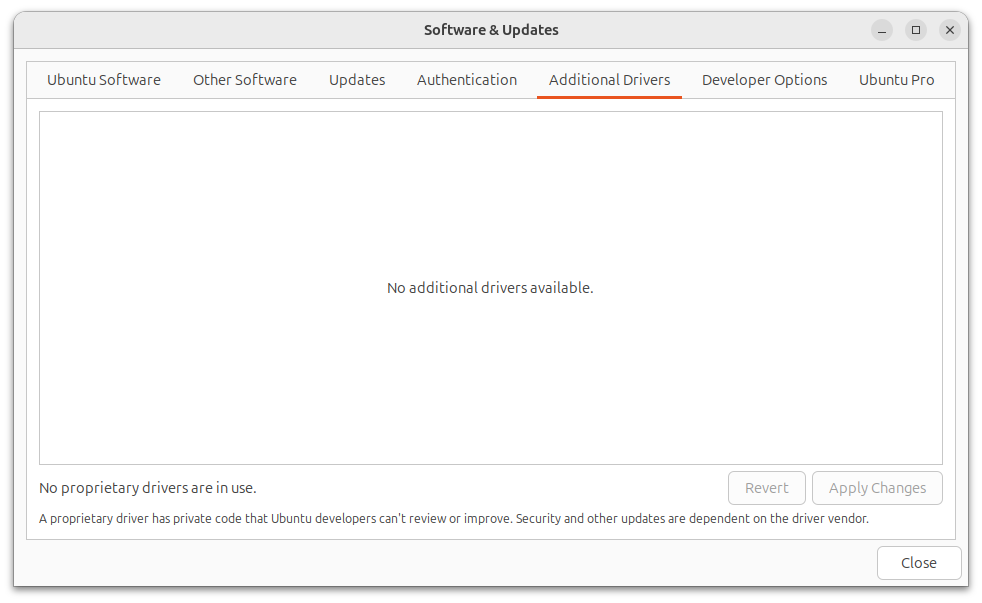Click the proprietary driver explanation text
Screen dimensions: 982x603
454,519
